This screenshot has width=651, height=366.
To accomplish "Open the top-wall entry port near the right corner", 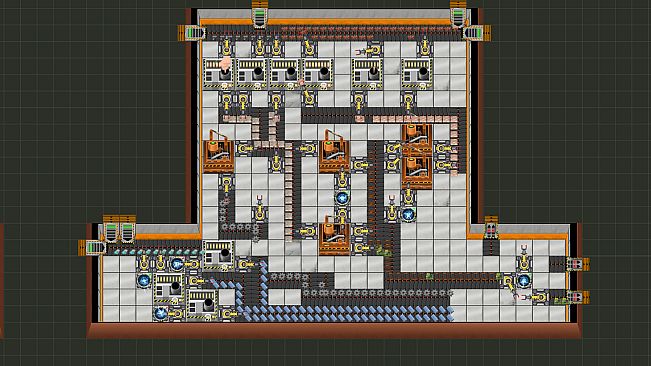I will pyautogui.click(x=458, y=13).
